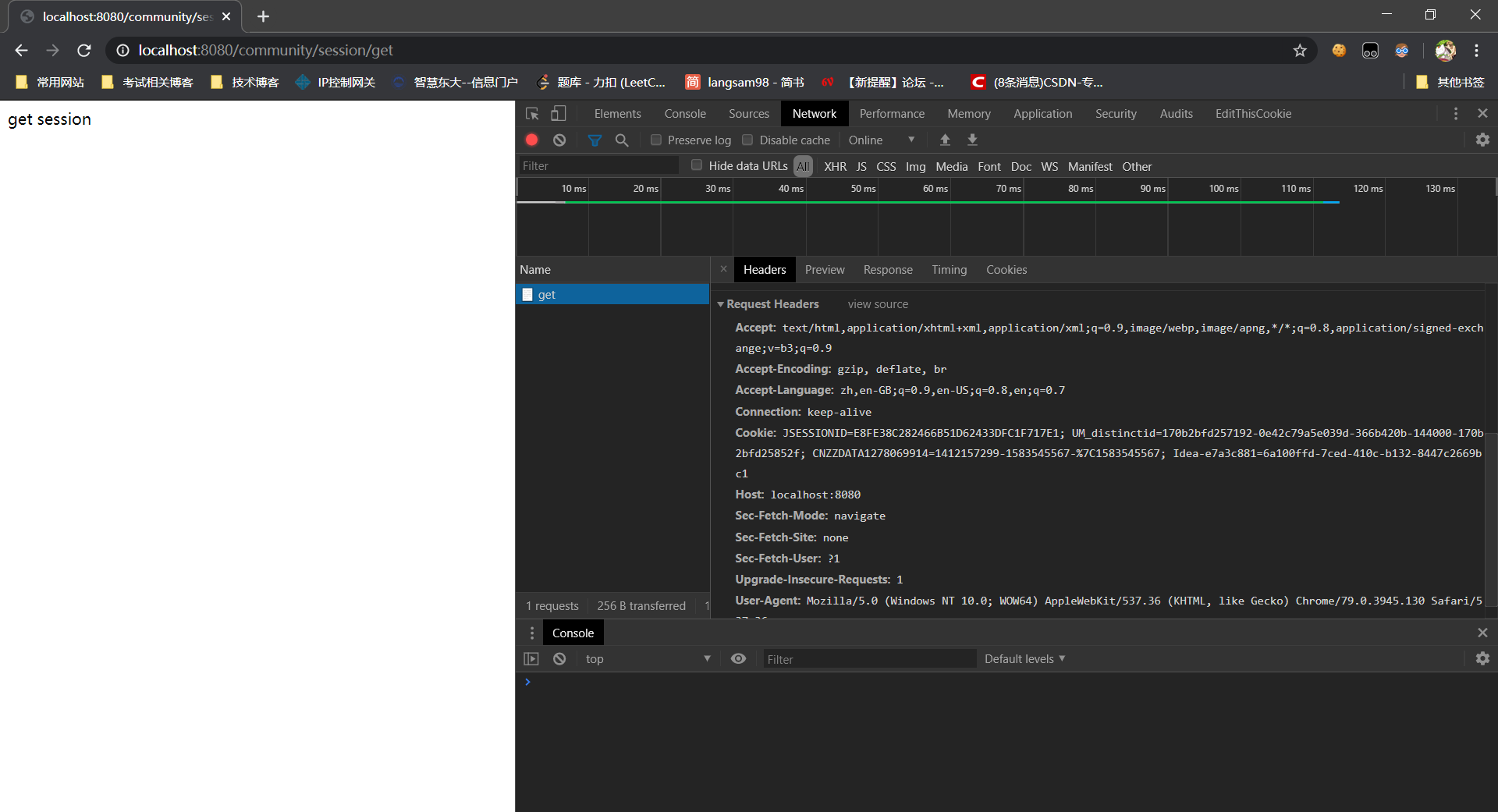The height and width of the screenshot is (812, 1498).
Task: Close the console drawer
Action: (1482, 633)
